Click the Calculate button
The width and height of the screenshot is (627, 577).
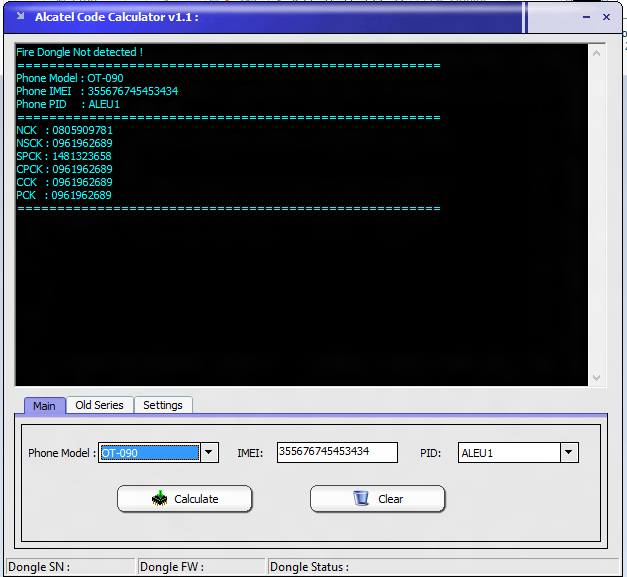[x=185, y=499]
